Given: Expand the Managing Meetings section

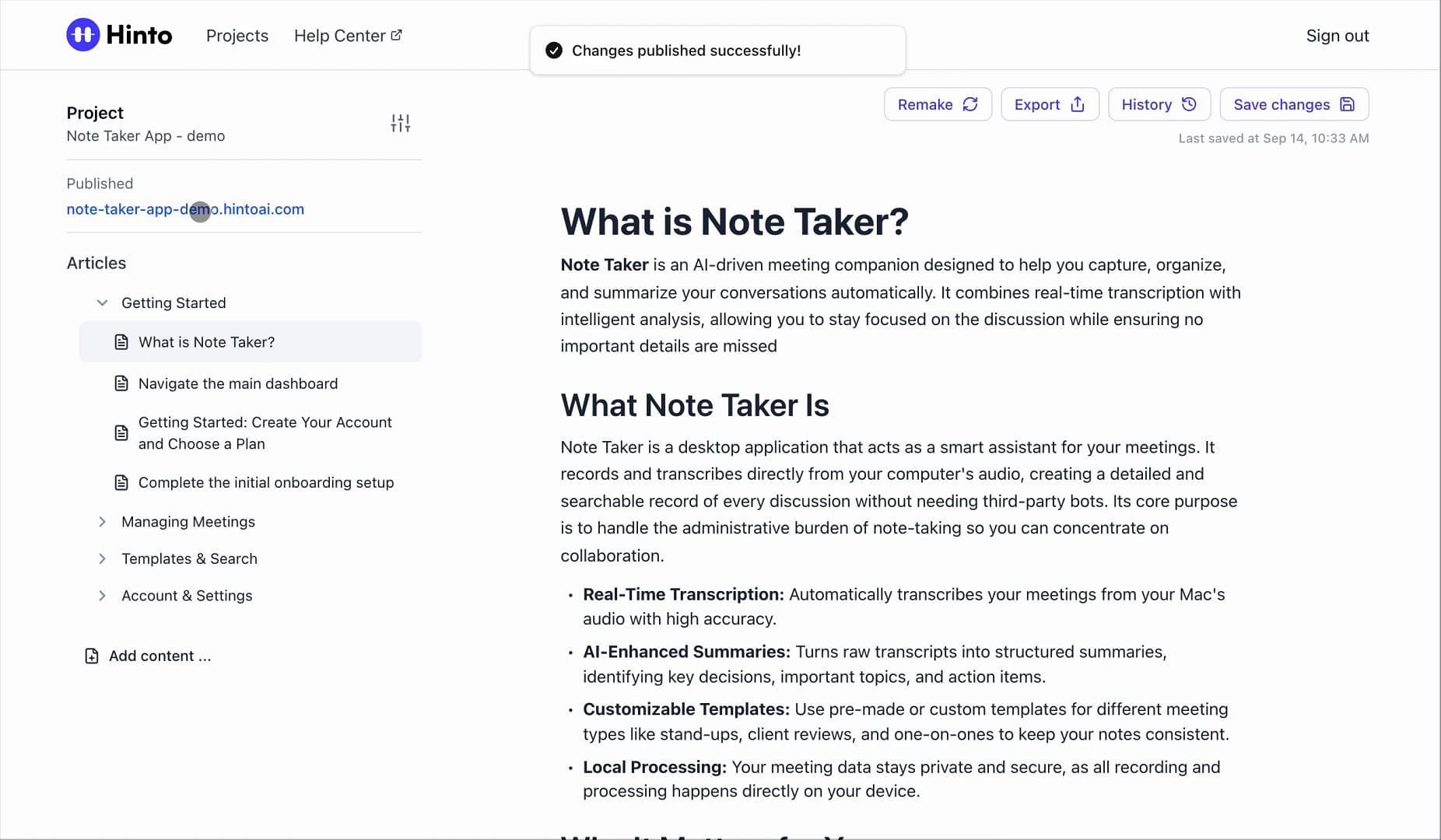Looking at the screenshot, I should click(102, 522).
